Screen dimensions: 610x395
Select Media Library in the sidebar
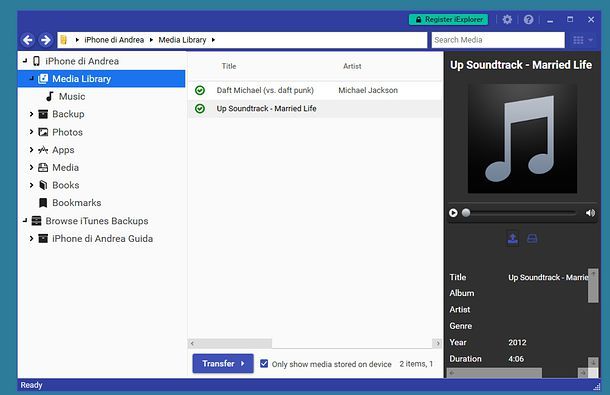102,79
